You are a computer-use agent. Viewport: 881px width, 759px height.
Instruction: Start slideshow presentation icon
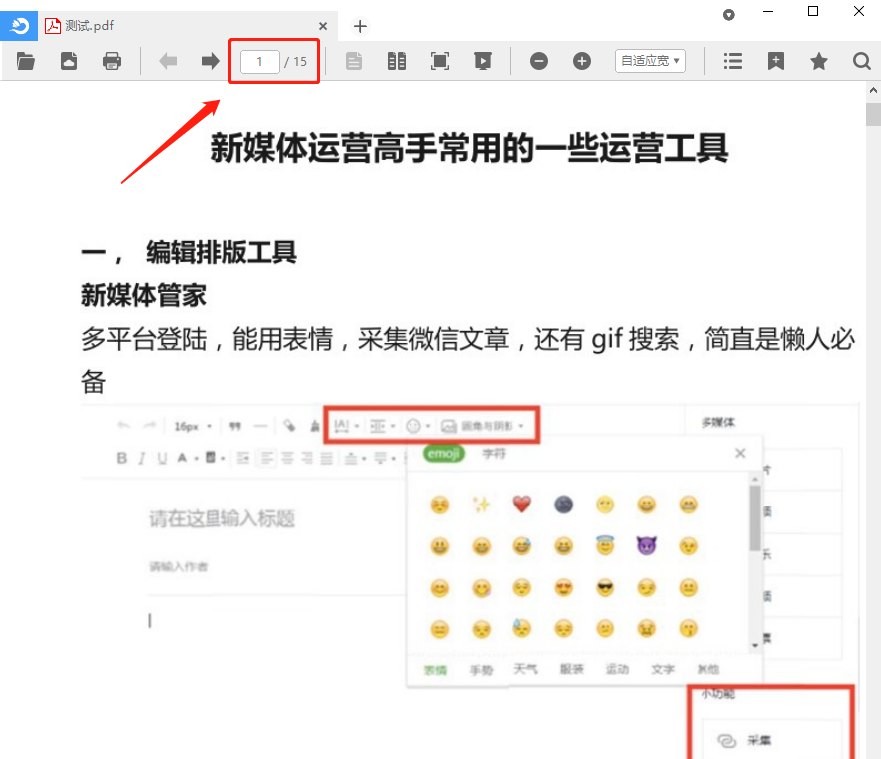coord(483,61)
